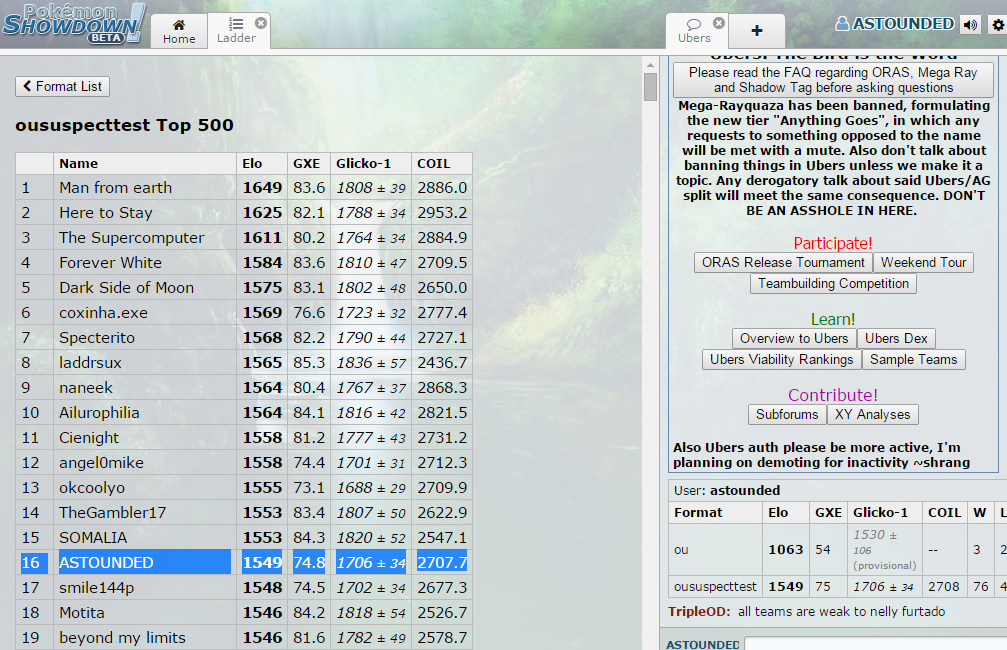Viewport: 1007px width, 650px height.
Task: Add a new room with plus button
Action: pos(756,31)
